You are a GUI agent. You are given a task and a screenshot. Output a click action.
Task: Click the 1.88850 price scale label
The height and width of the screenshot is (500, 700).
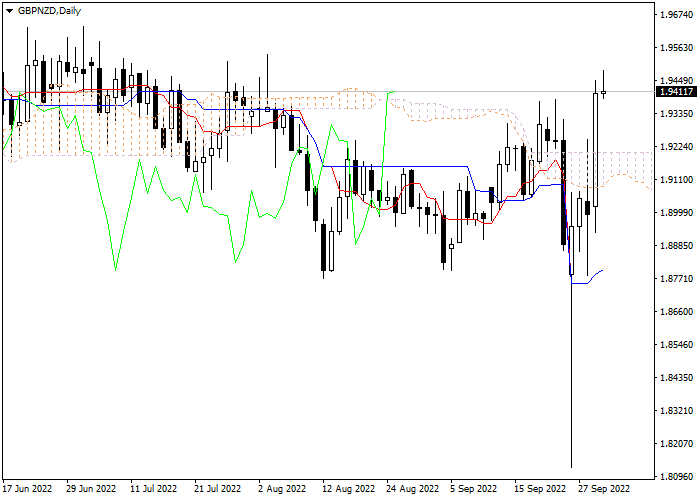676,246
